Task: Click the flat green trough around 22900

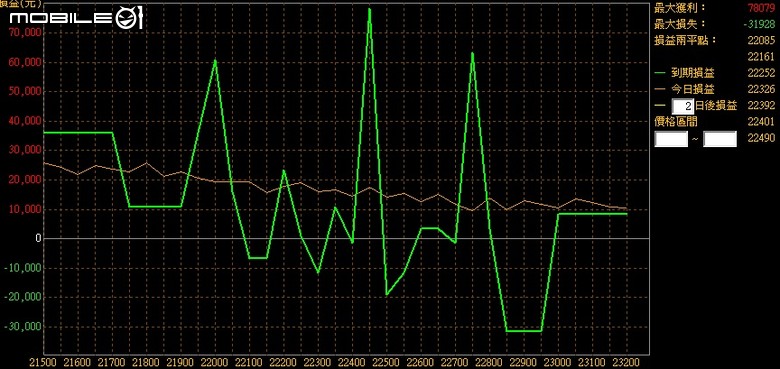Action: click(524, 331)
